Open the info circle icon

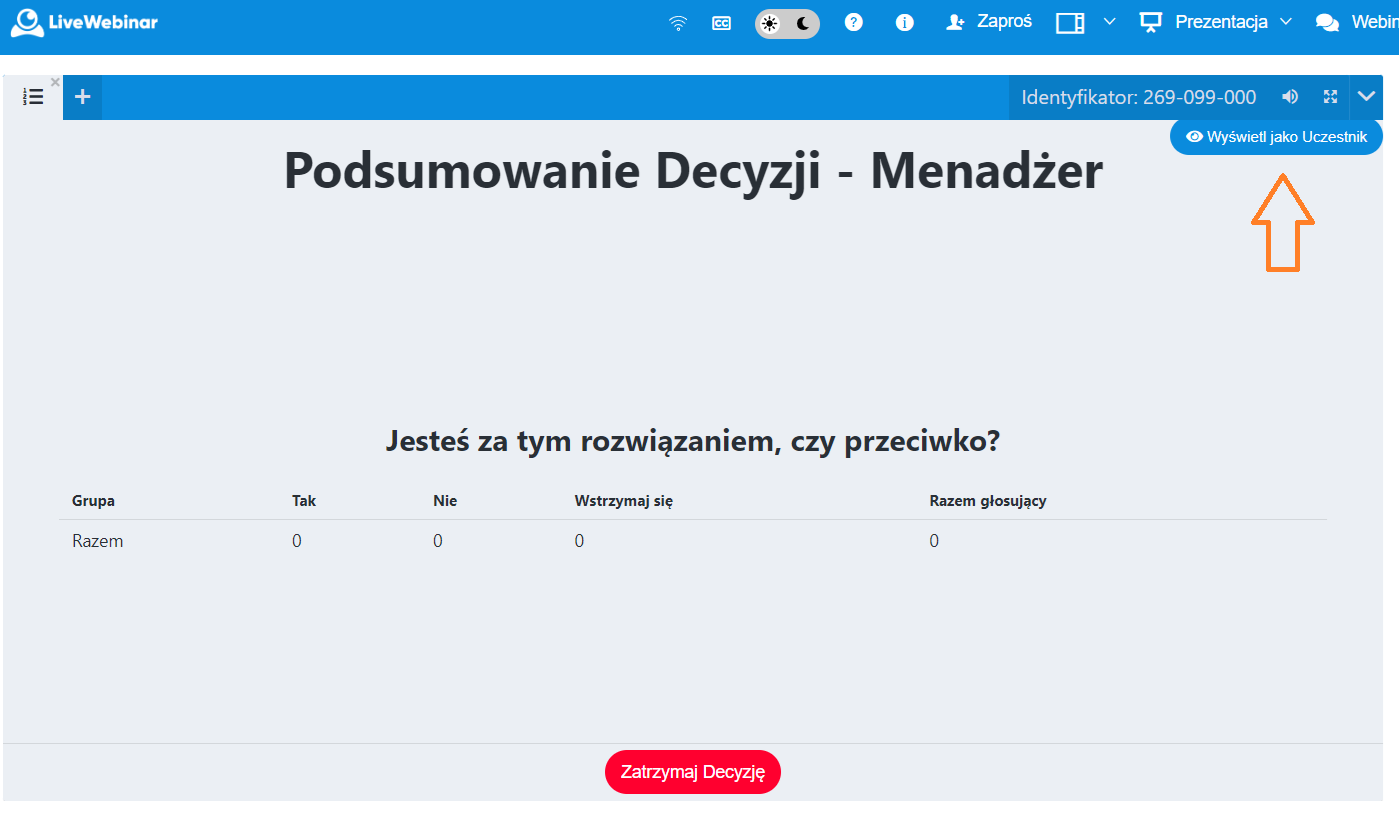(x=905, y=22)
